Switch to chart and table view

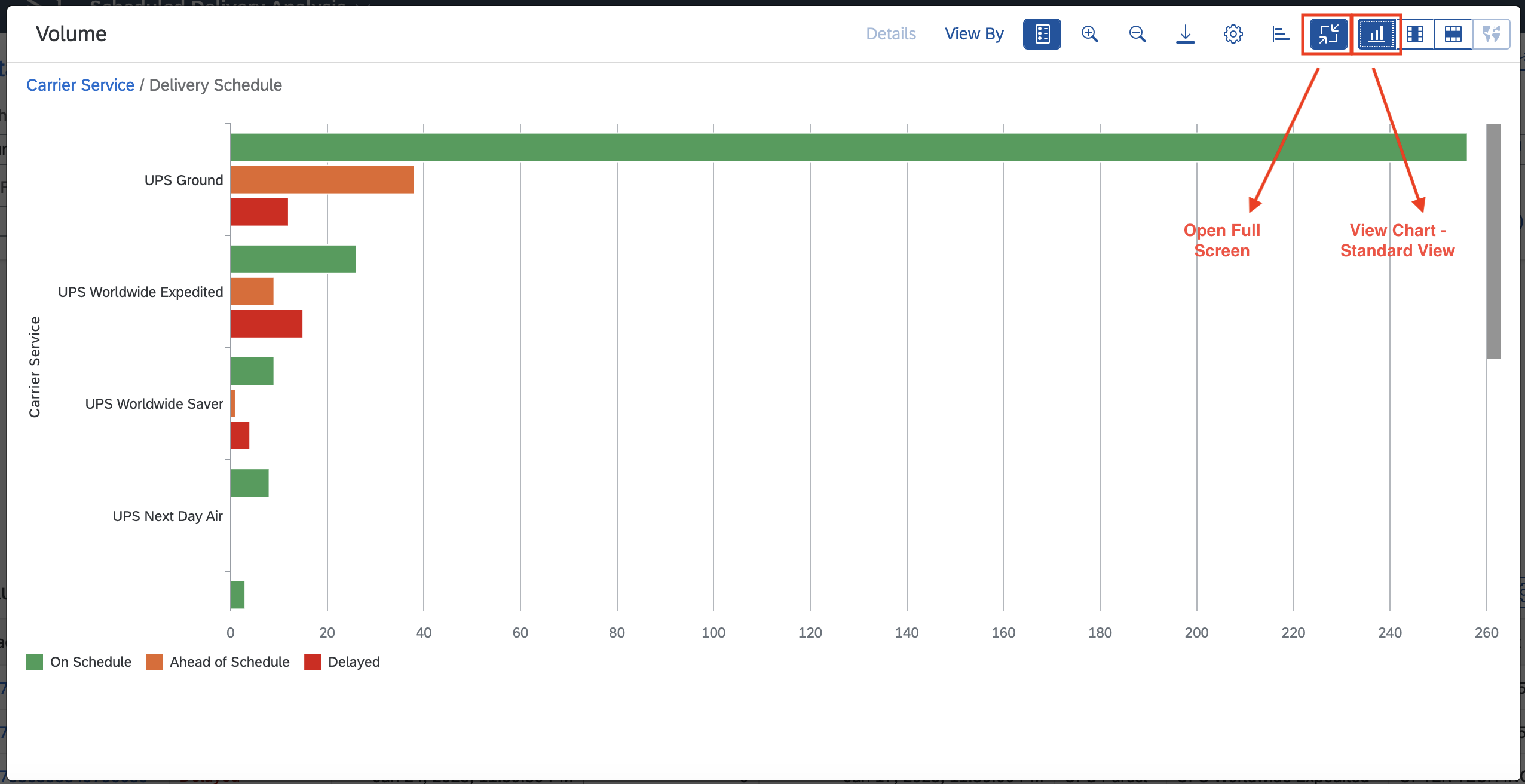1415,34
